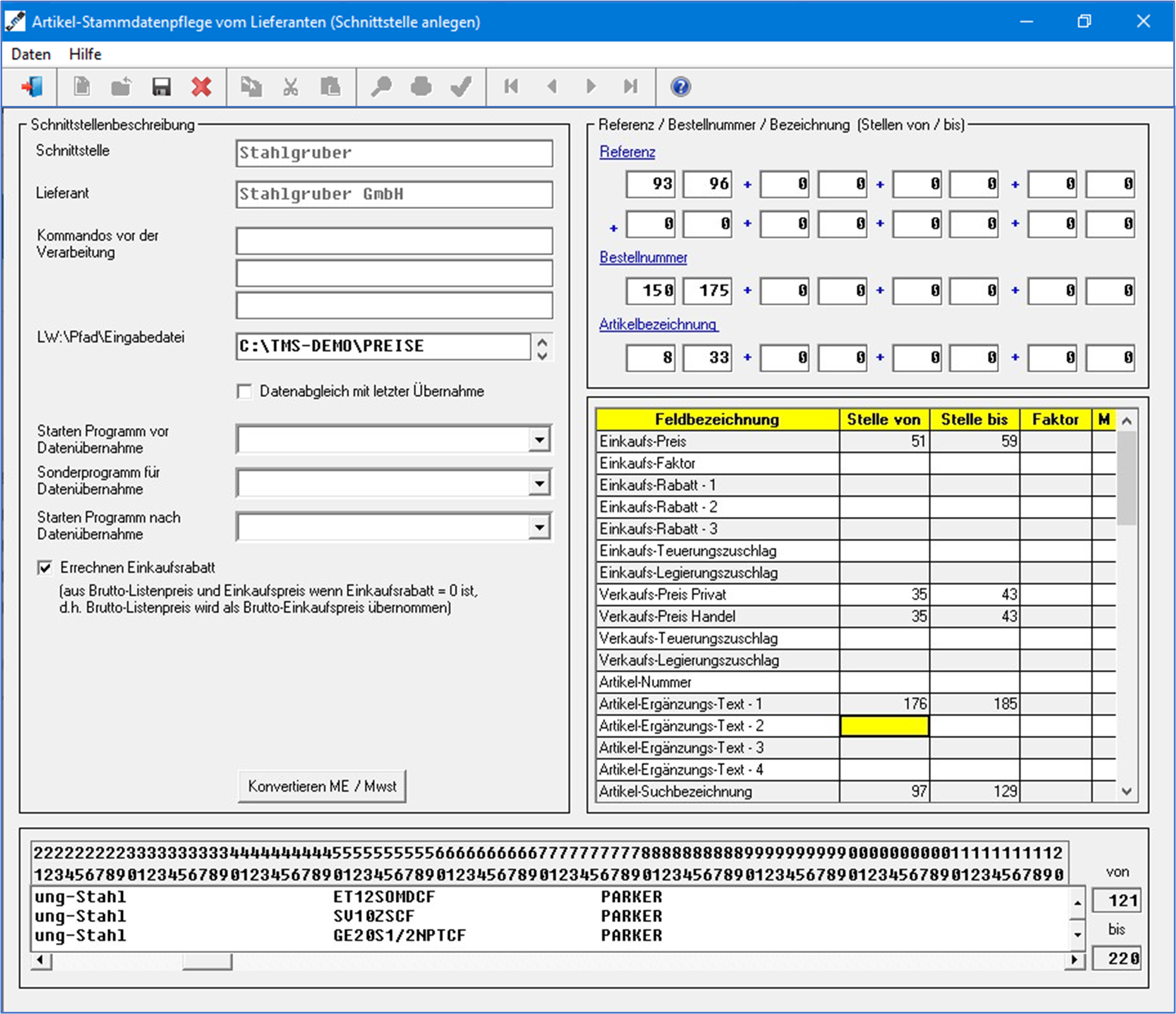The width and height of the screenshot is (1176, 1014).
Task: Click Stelle von cell 97 of Artikel-Suchbezeichnung
Action: coord(884,792)
